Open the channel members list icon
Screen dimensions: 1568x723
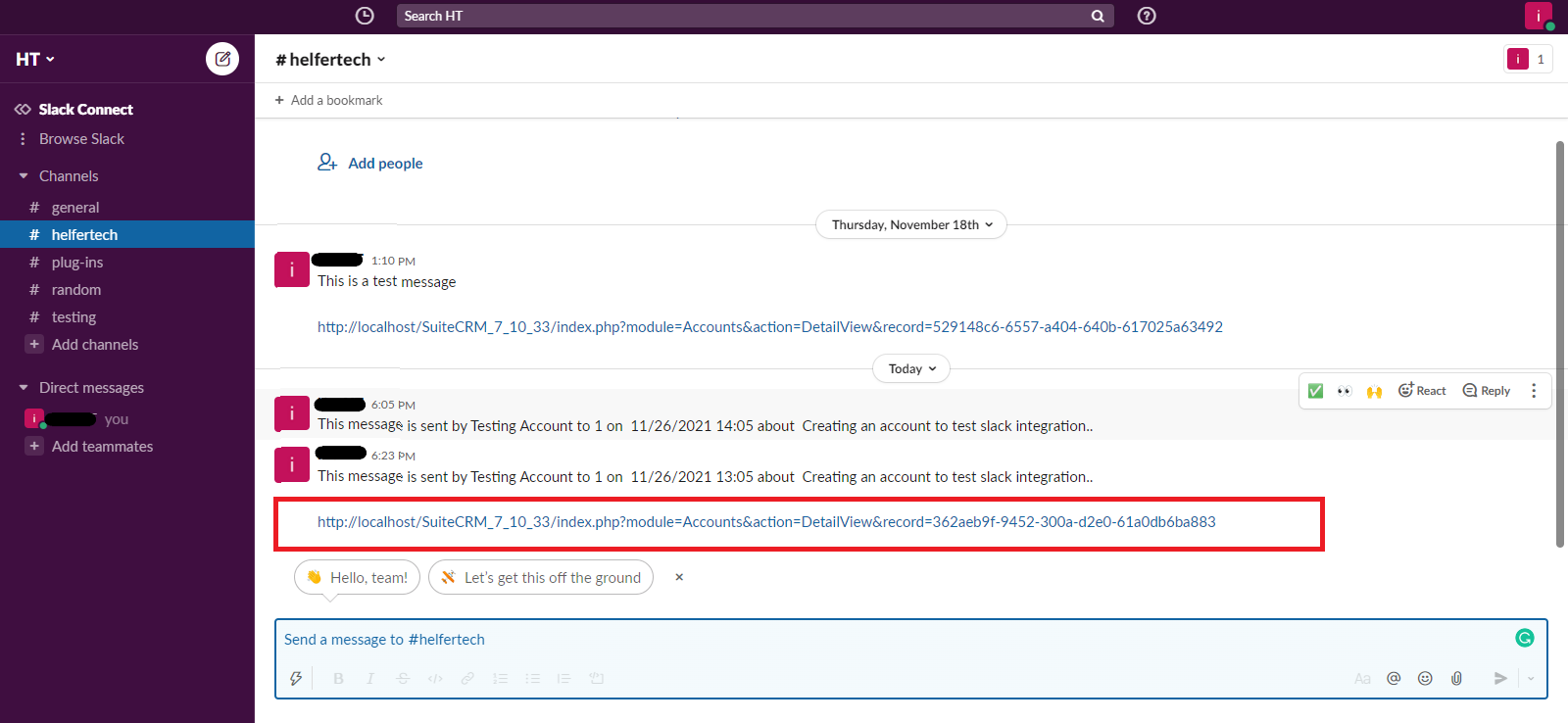(x=1529, y=59)
